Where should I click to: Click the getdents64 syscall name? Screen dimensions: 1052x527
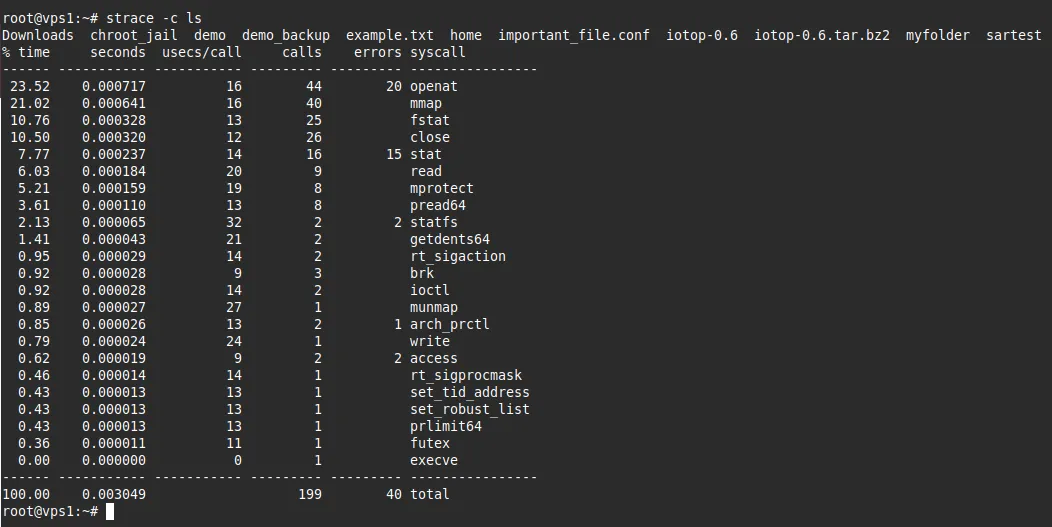point(450,239)
